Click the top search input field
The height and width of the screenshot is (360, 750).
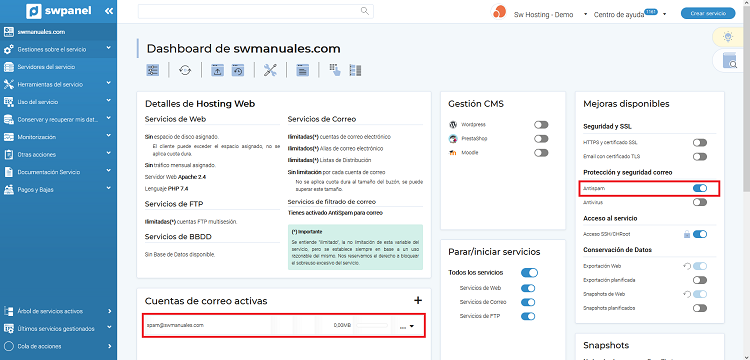(x=256, y=11)
